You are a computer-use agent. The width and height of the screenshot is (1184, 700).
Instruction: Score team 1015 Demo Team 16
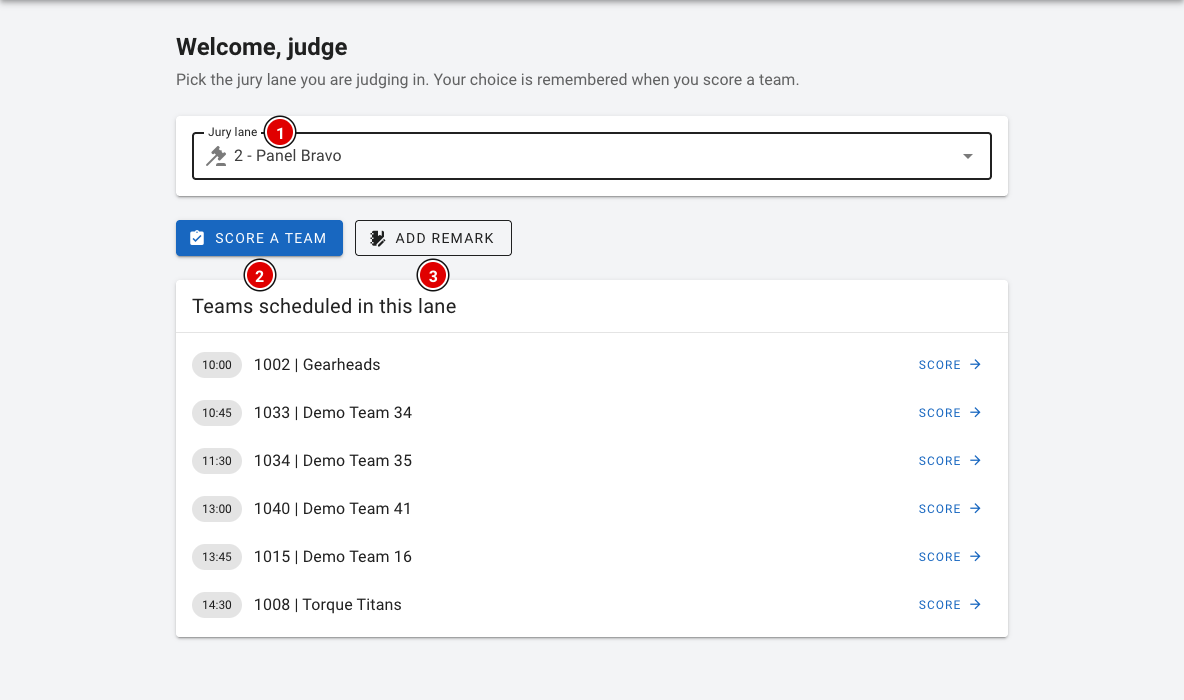tap(949, 557)
